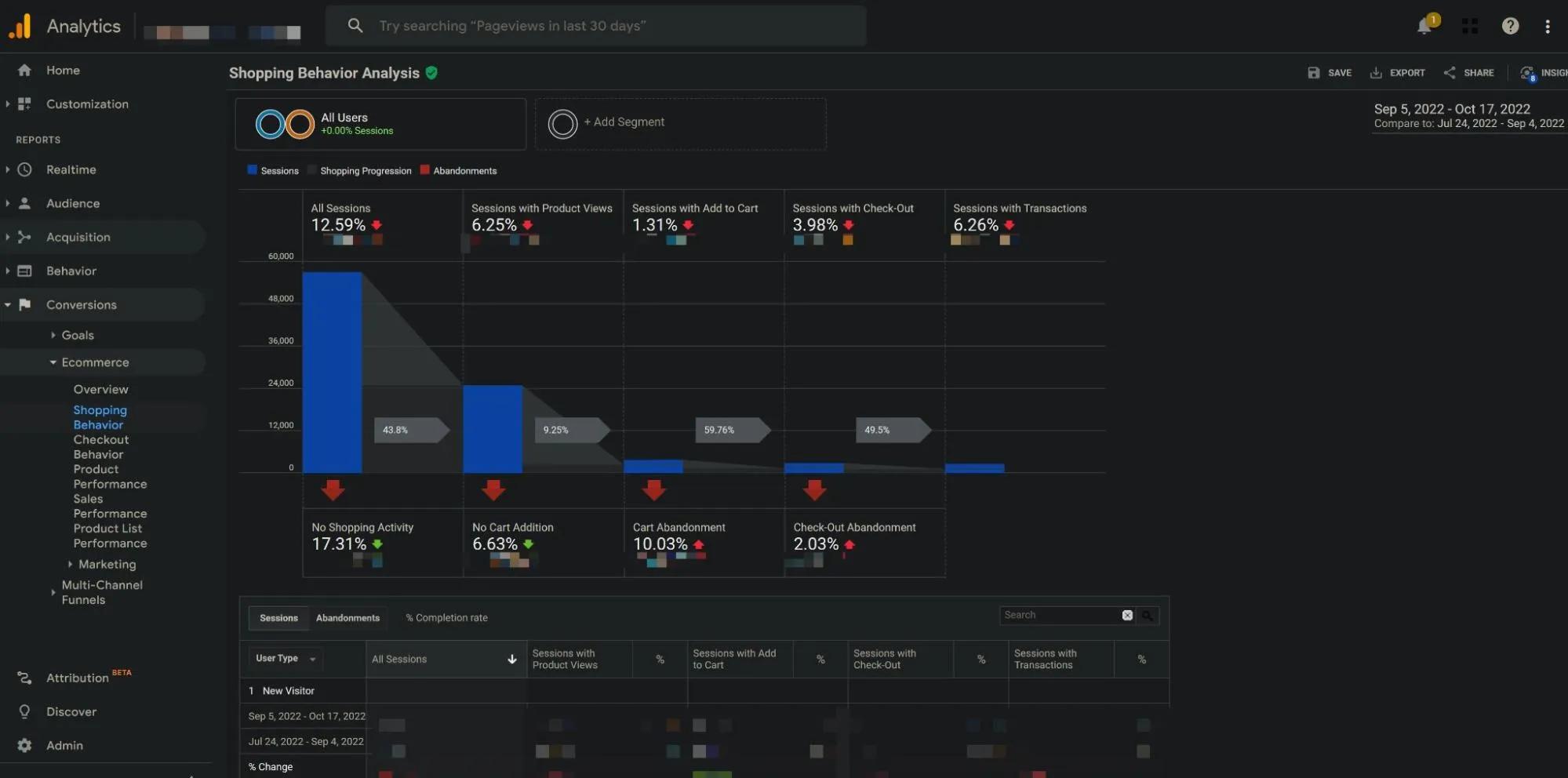Open the Google apps grid icon
The height and width of the screenshot is (778, 1568).
click(x=1470, y=26)
